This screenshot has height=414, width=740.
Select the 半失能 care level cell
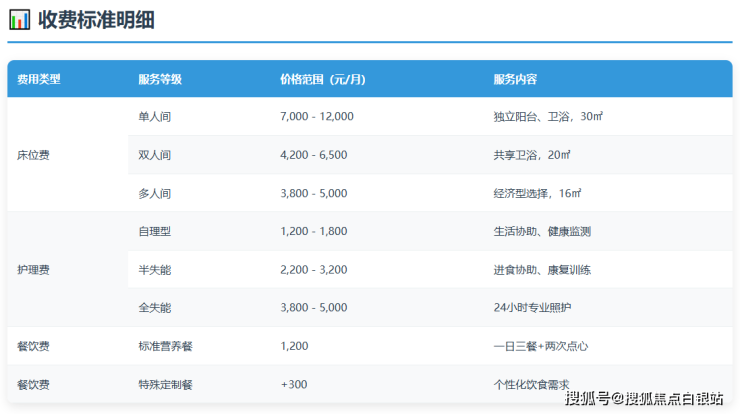[154, 270]
